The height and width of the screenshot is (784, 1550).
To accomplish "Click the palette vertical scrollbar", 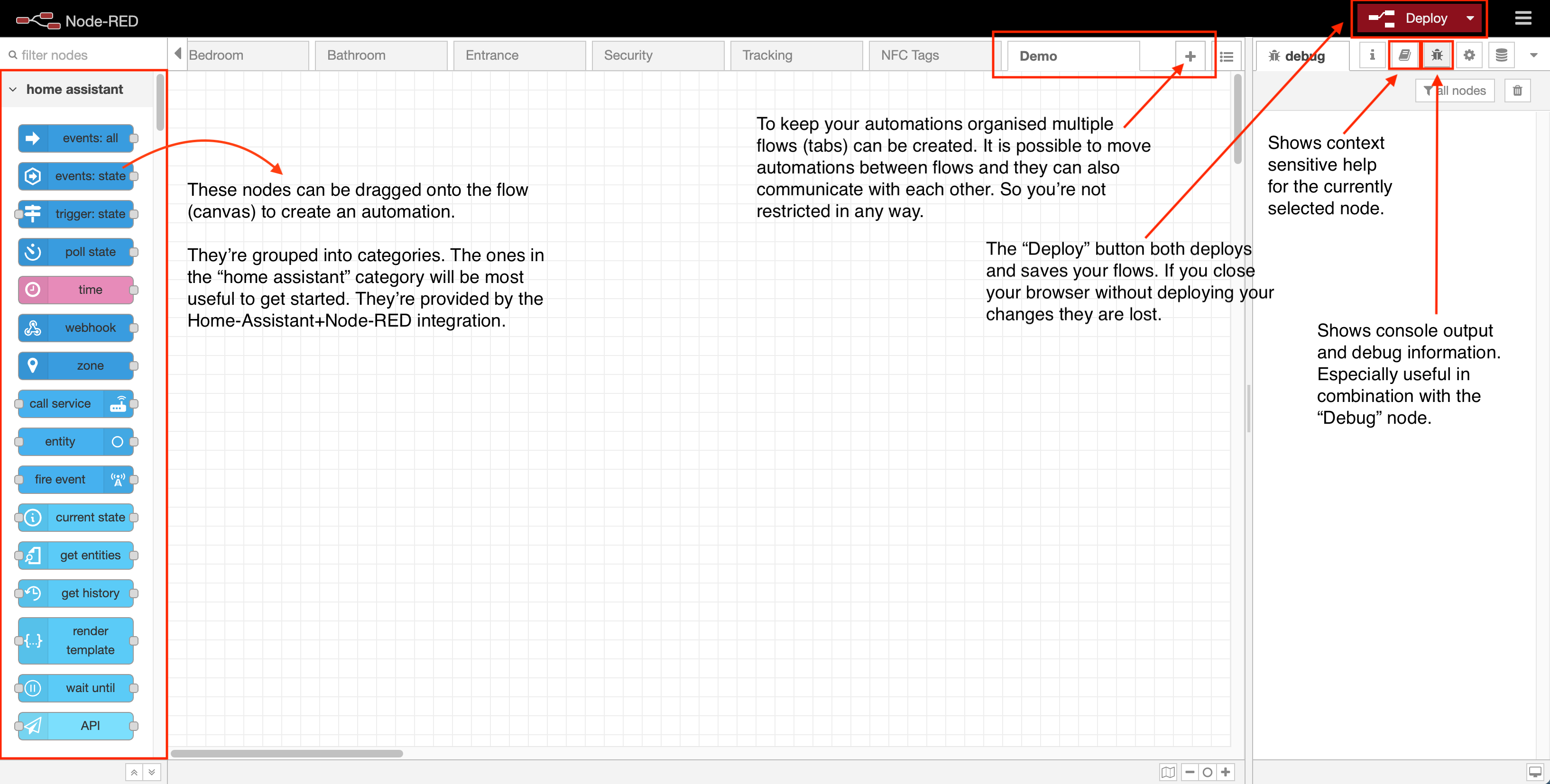I will pos(160,102).
